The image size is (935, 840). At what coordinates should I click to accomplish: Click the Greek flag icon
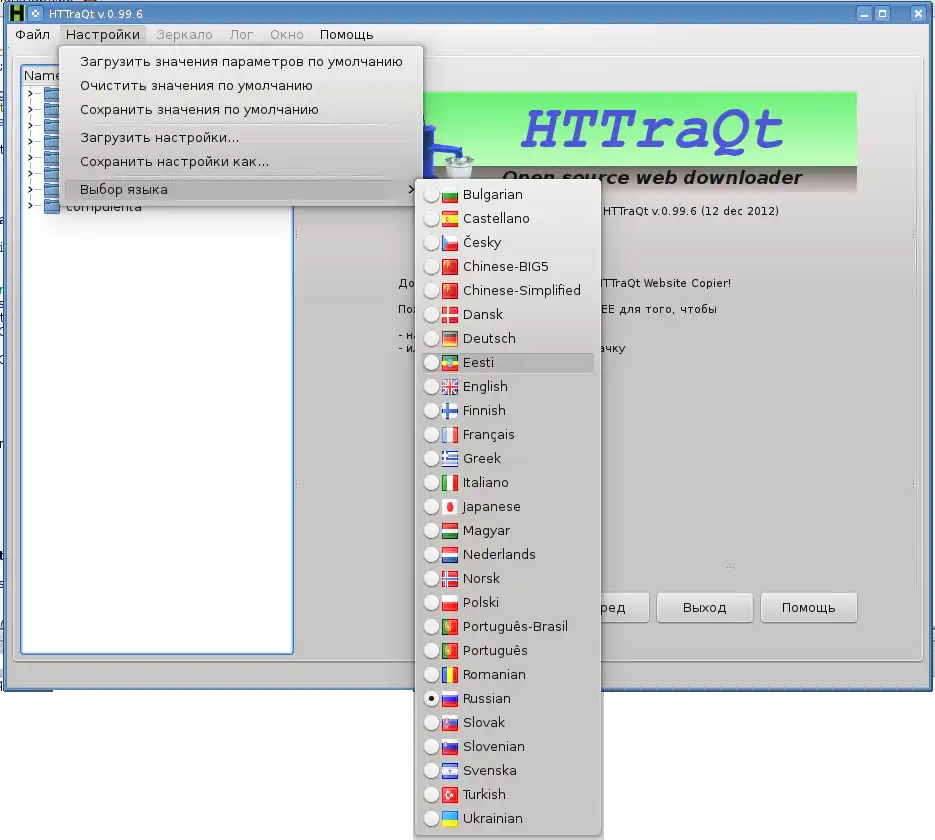pos(450,458)
